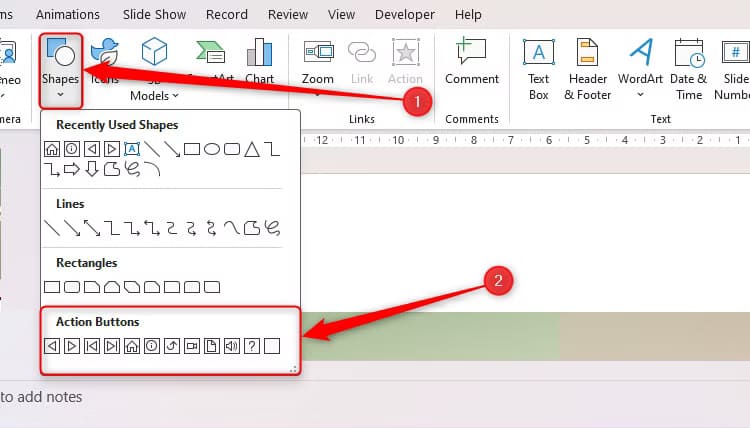Open the Icons library with duck icon
750x428 pixels.
click(104, 61)
